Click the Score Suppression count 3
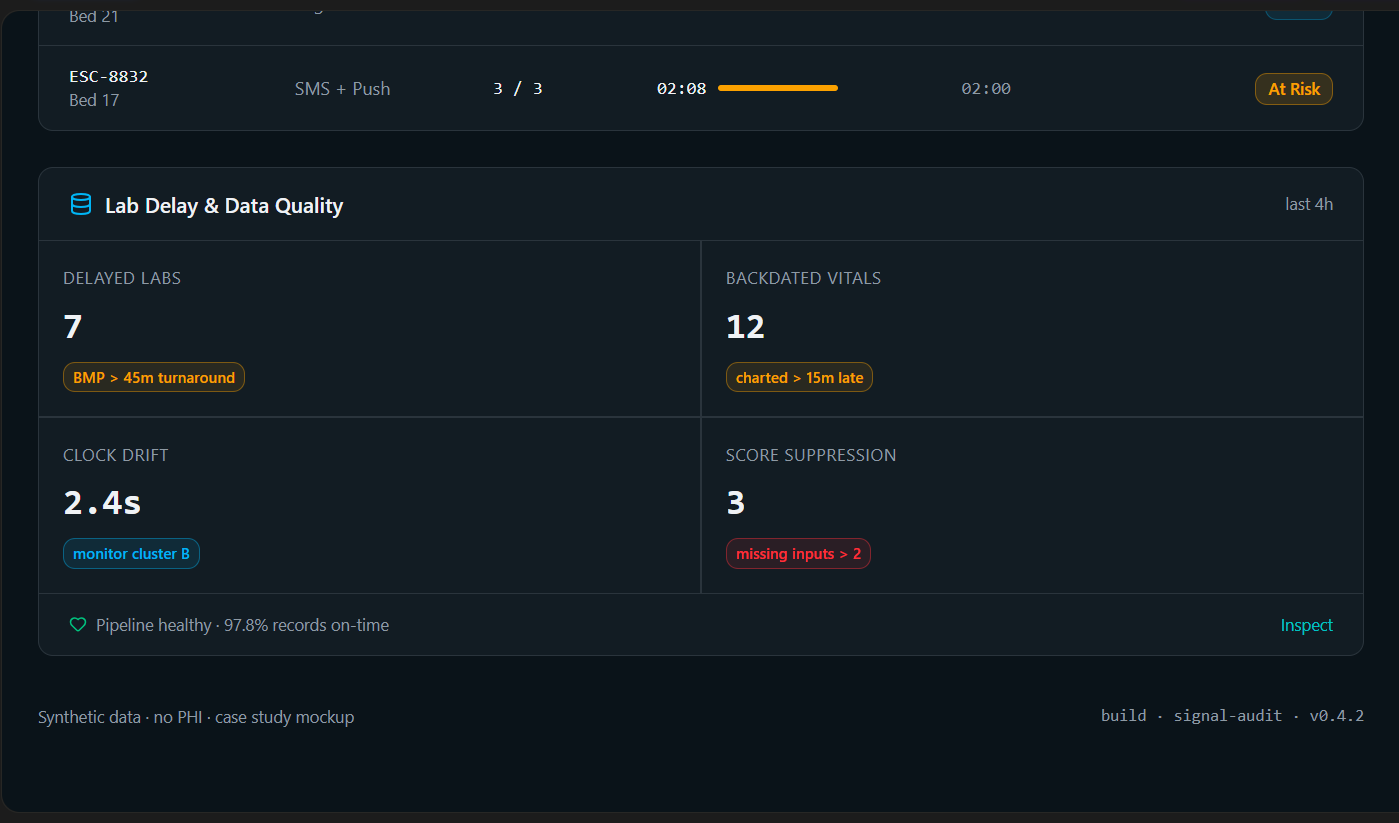1399x823 pixels. 736,503
